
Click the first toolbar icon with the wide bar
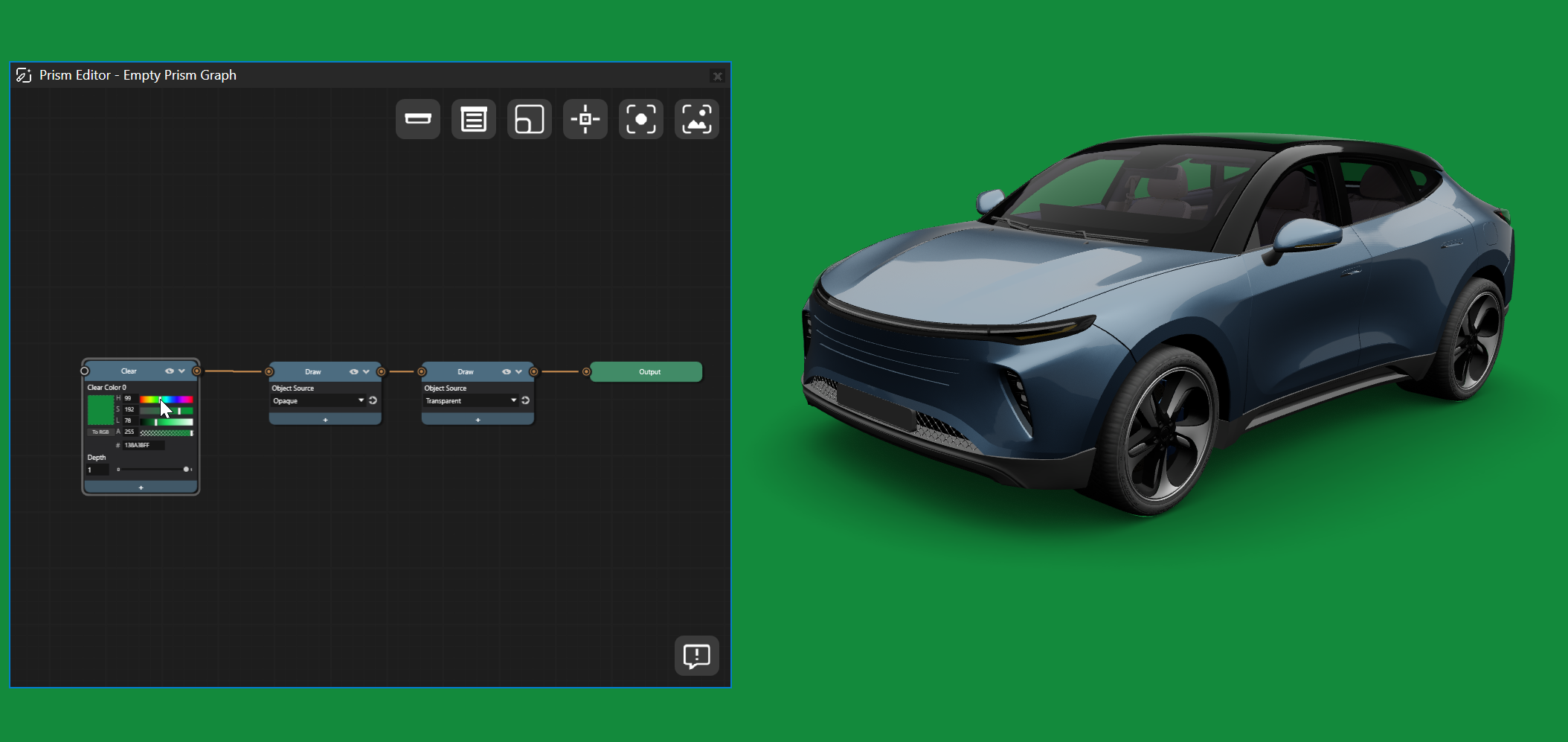point(418,119)
